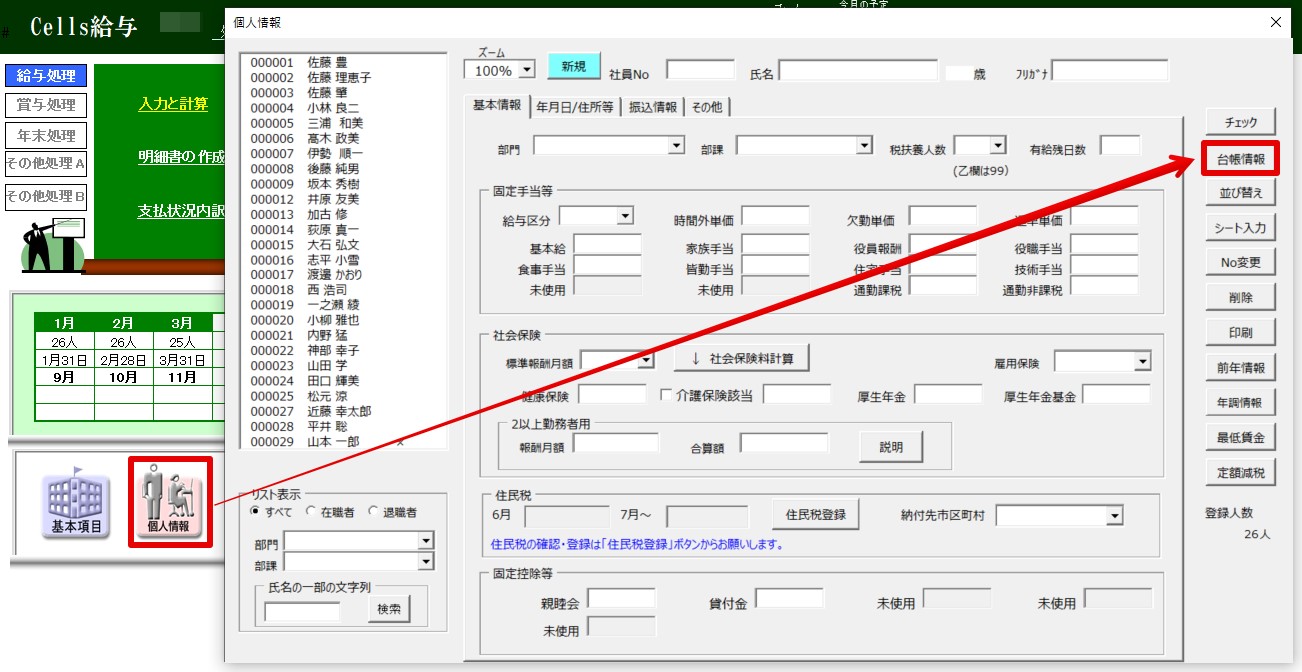Image resolution: width=1302 pixels, height=672 pixels.
Task: Focus the 有給残日数 input field
Action: (1120, 146)
